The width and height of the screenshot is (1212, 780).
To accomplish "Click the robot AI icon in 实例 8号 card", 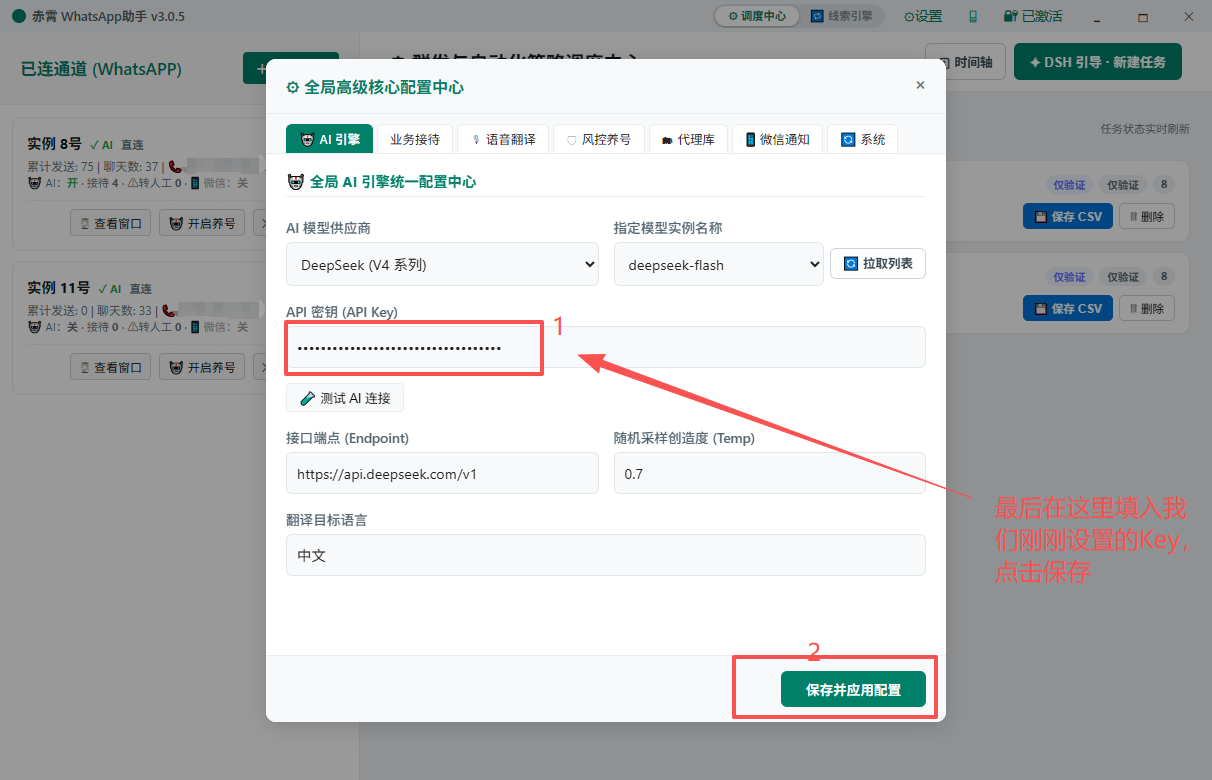I will coord(34,183).
